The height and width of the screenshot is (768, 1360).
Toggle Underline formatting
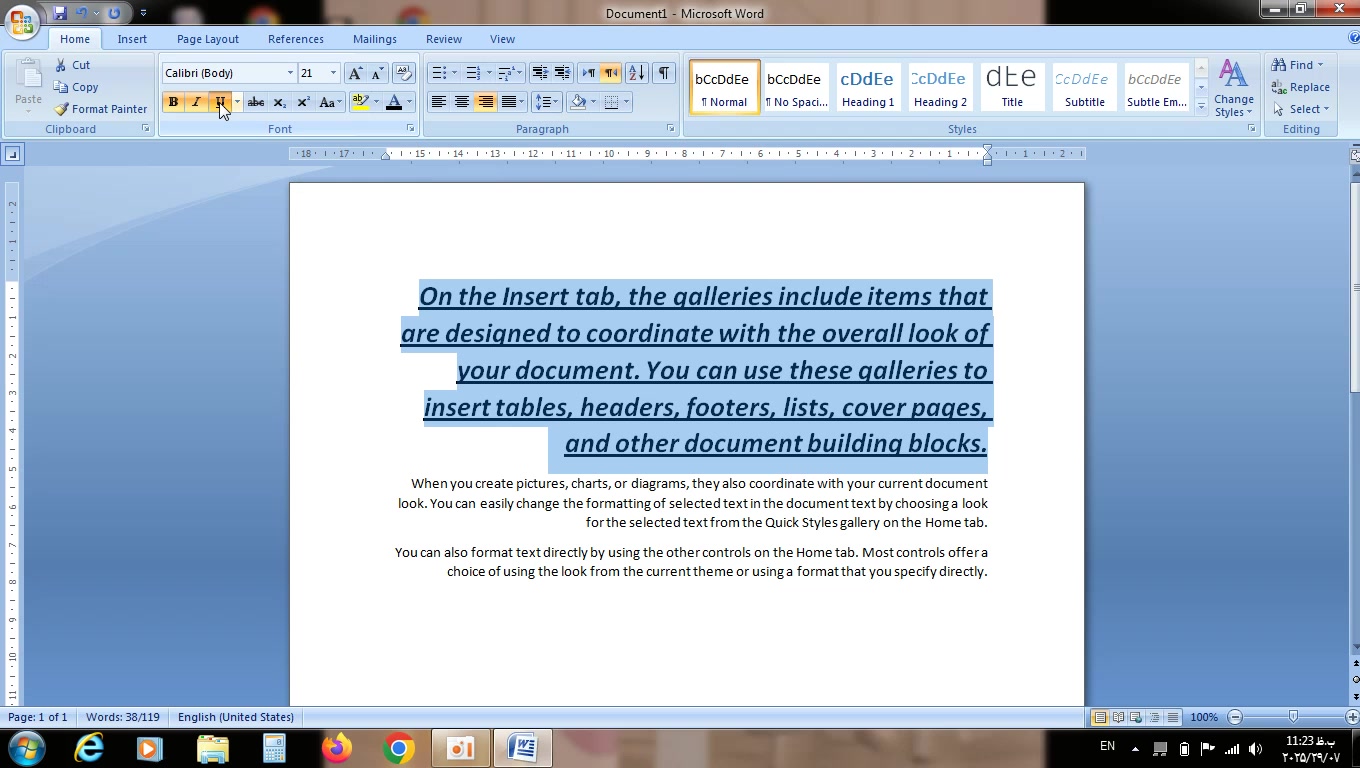[x=219, y=102]
